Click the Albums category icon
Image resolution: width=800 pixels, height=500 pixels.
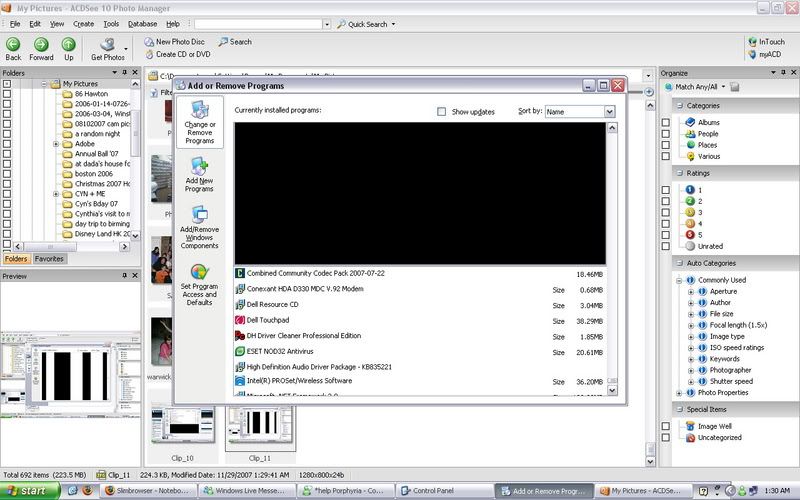(690, 122)
